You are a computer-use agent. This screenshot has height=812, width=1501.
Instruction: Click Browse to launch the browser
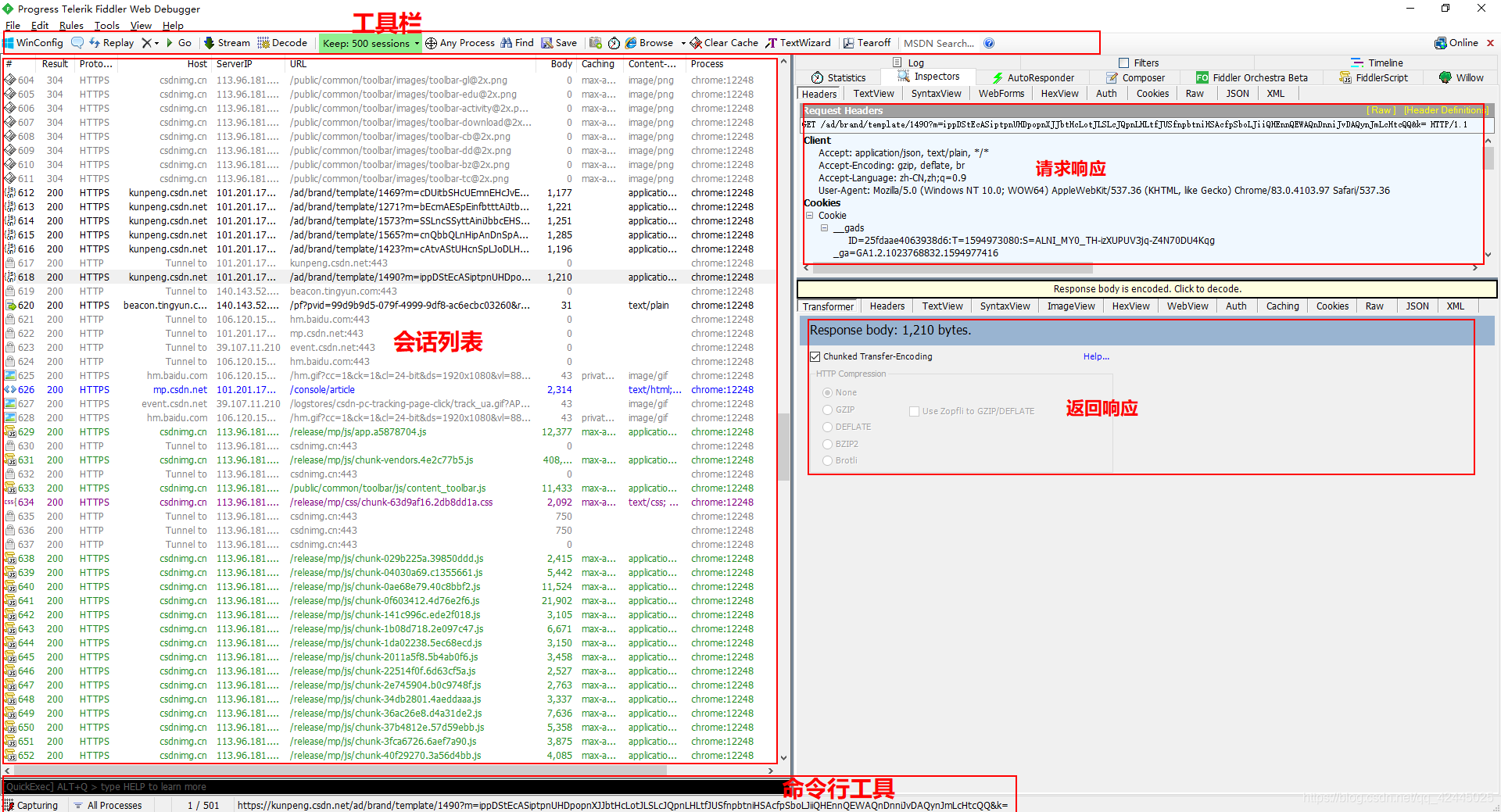(x=650, y=43)
